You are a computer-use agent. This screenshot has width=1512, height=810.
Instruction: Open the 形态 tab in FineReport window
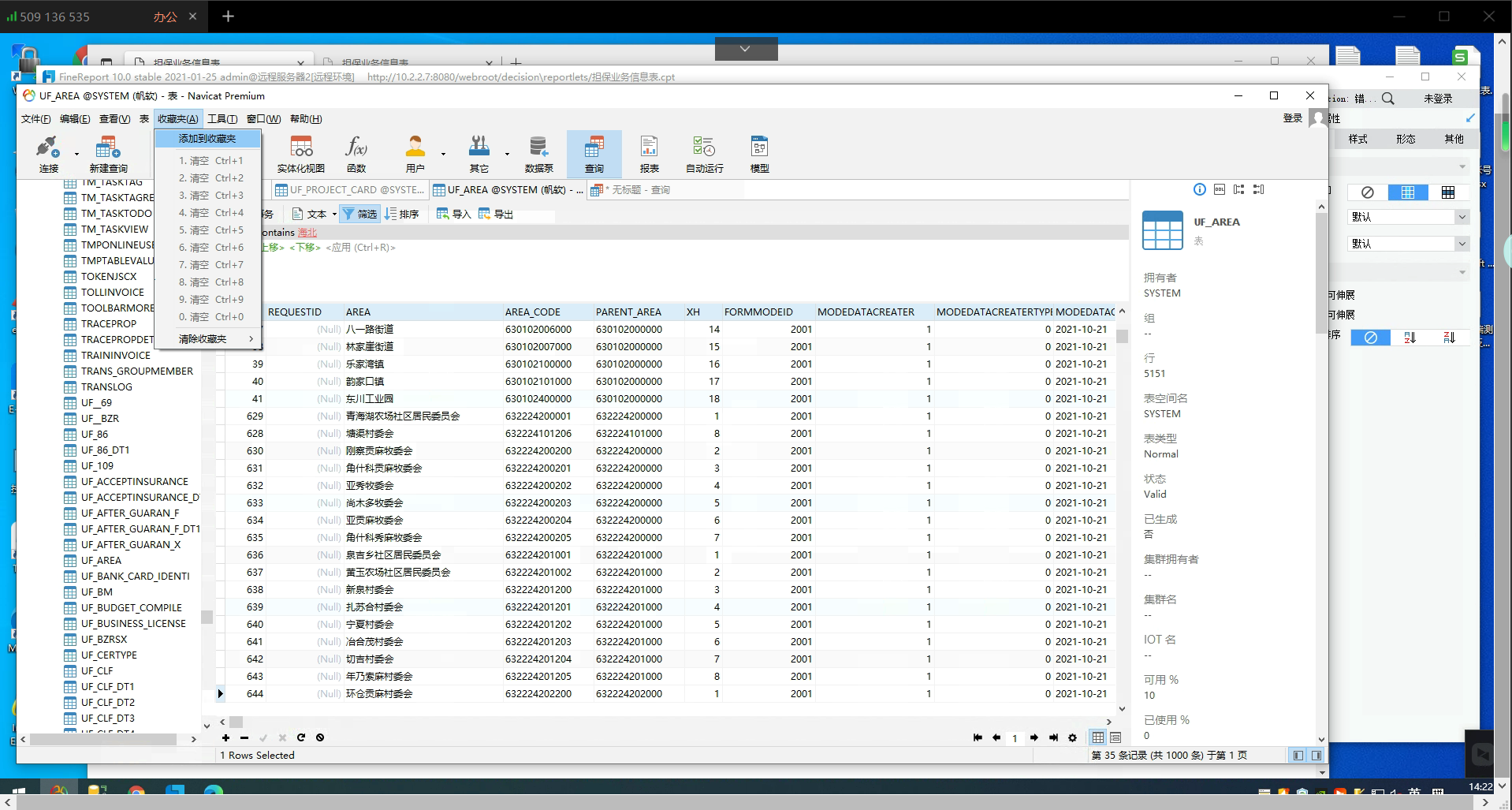(x=1406, y=139)
